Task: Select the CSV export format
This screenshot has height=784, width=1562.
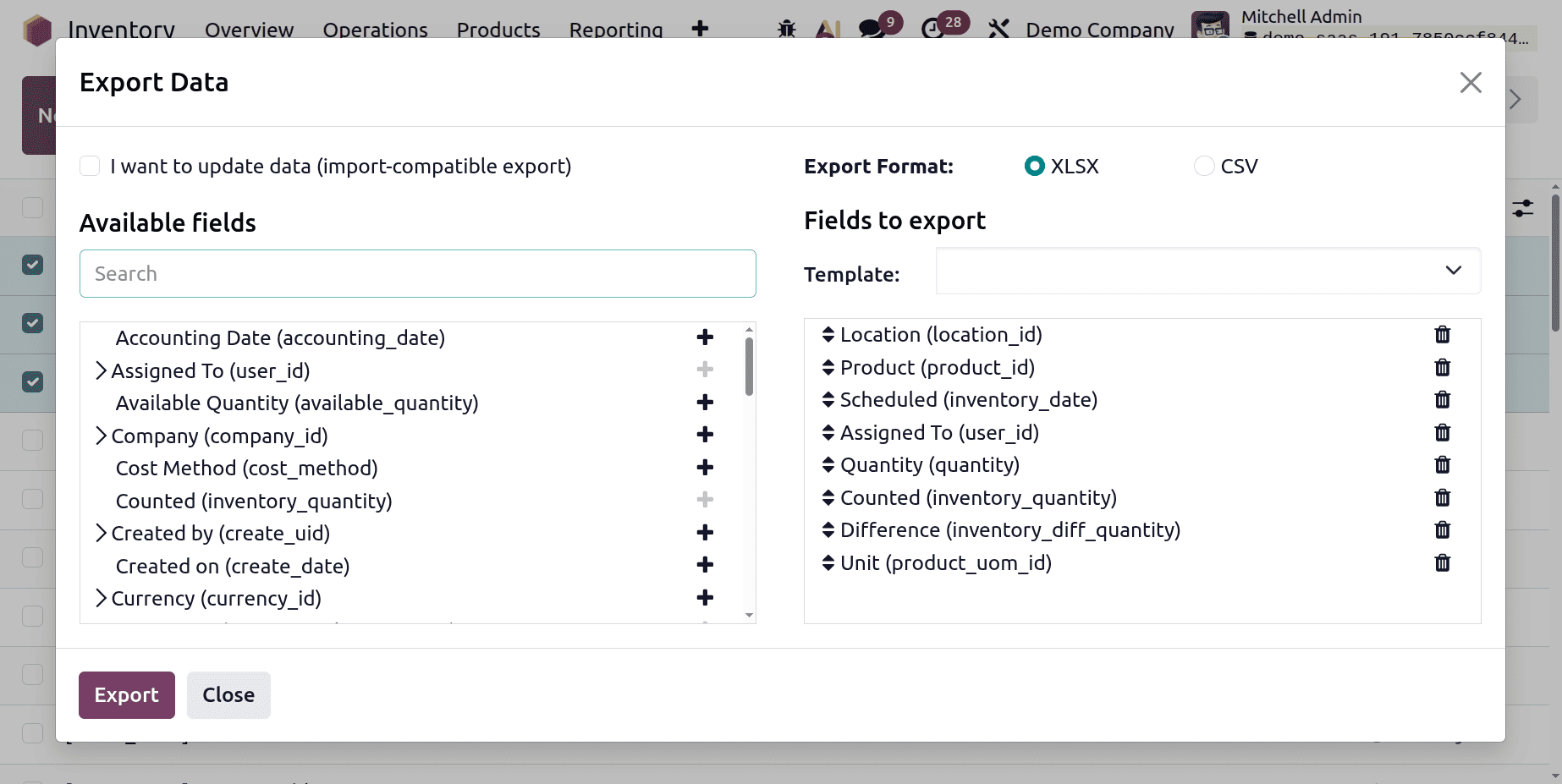Action: pyautogui.click(x=1203, y=166)
